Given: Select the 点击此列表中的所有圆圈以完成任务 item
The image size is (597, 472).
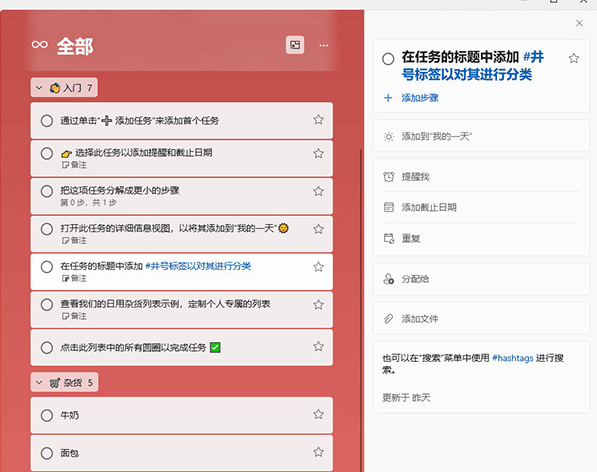Looking at the screenshot, I should (182, 347).
